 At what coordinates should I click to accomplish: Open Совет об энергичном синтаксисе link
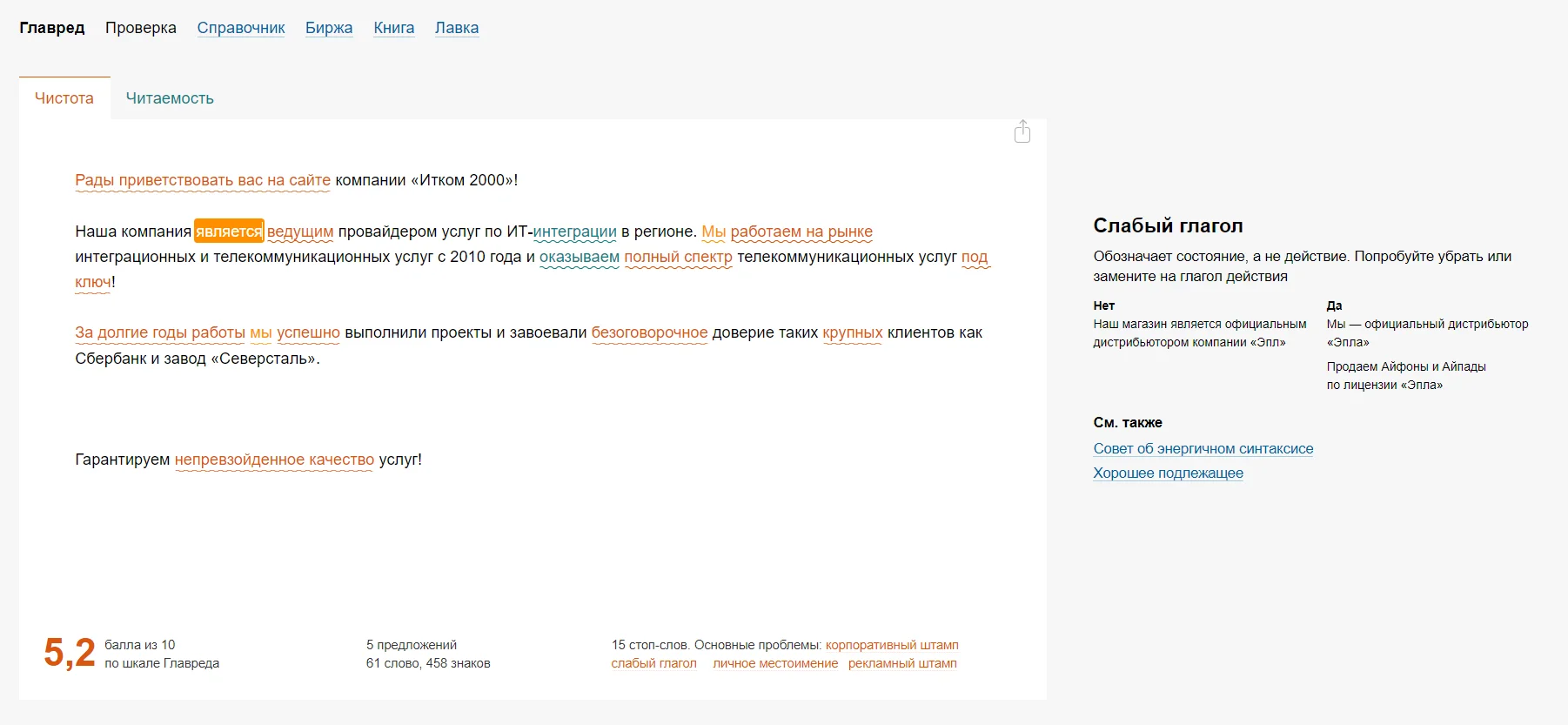coord(1203,448)
